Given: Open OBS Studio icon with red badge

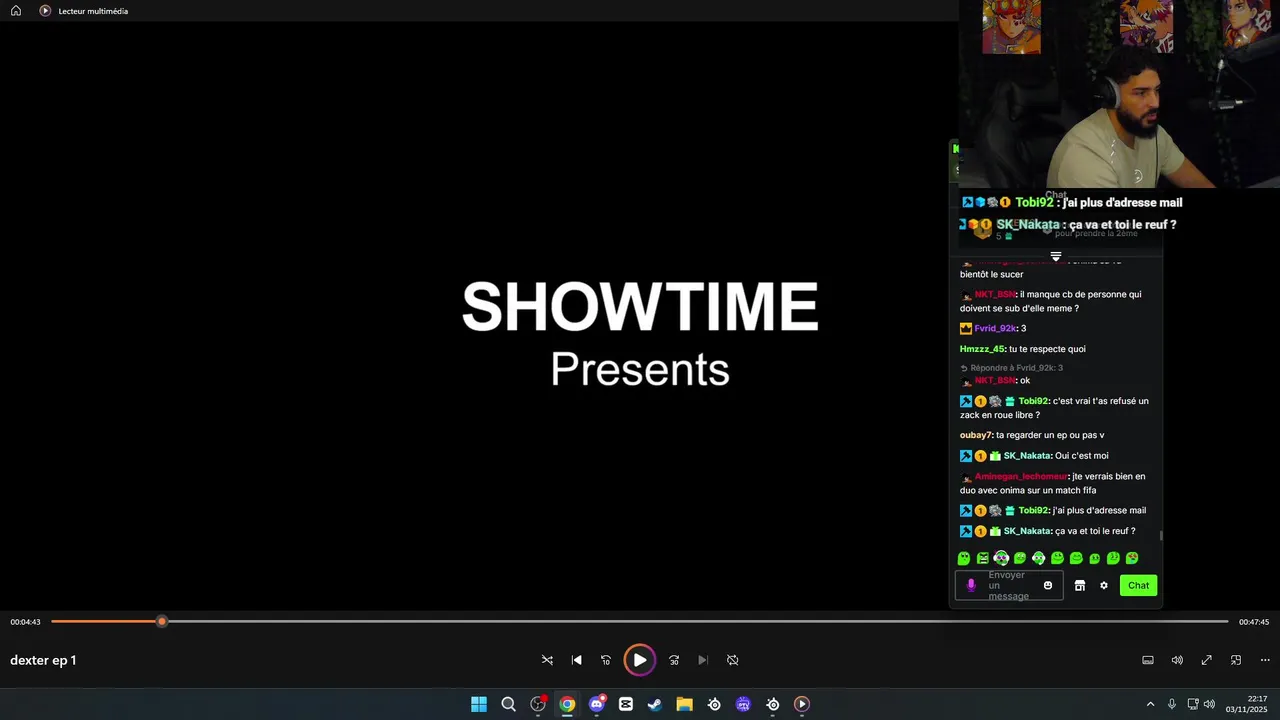Looking at the screenshot, I should [538, 704].
